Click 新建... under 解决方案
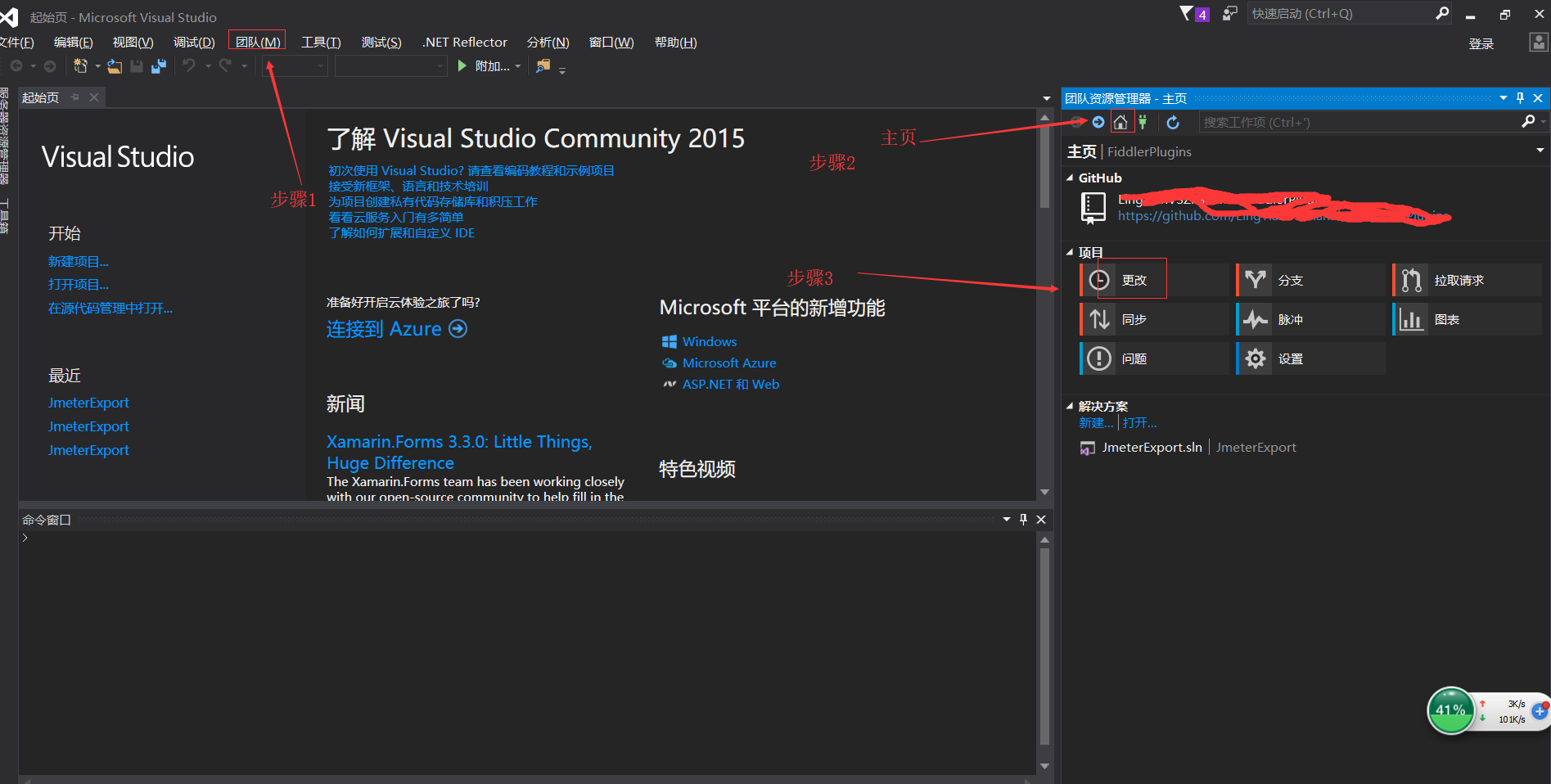Screen dimensions: 1551x784 click(1096, 423)
